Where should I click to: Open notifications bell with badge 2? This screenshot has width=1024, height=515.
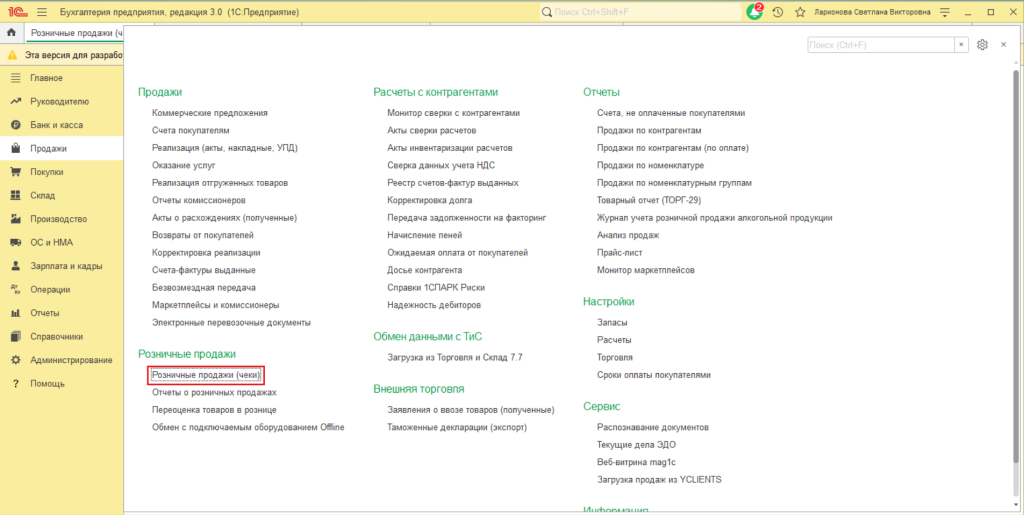click(754, 12)
